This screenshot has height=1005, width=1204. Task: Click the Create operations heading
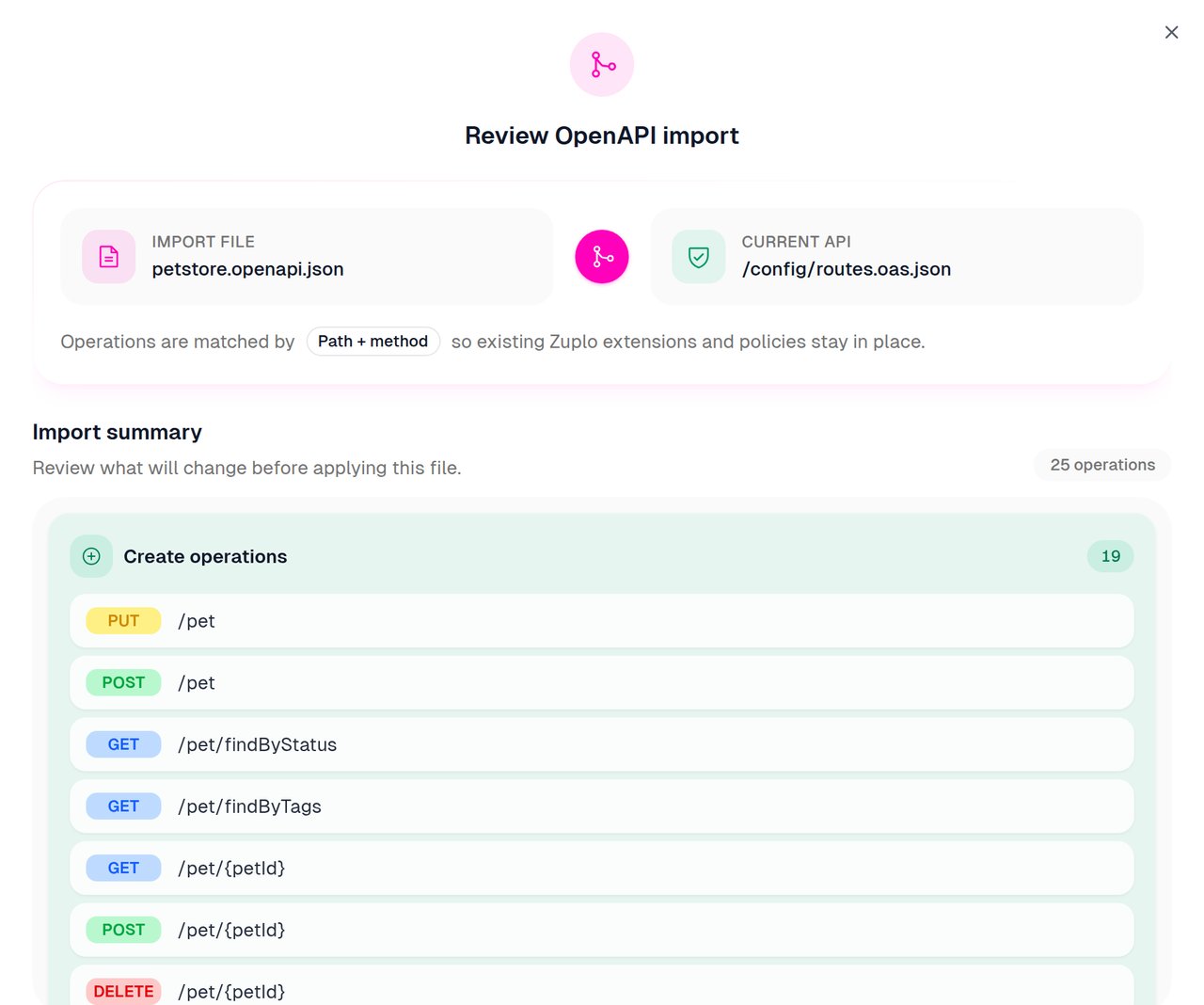[x=205, y=556]
